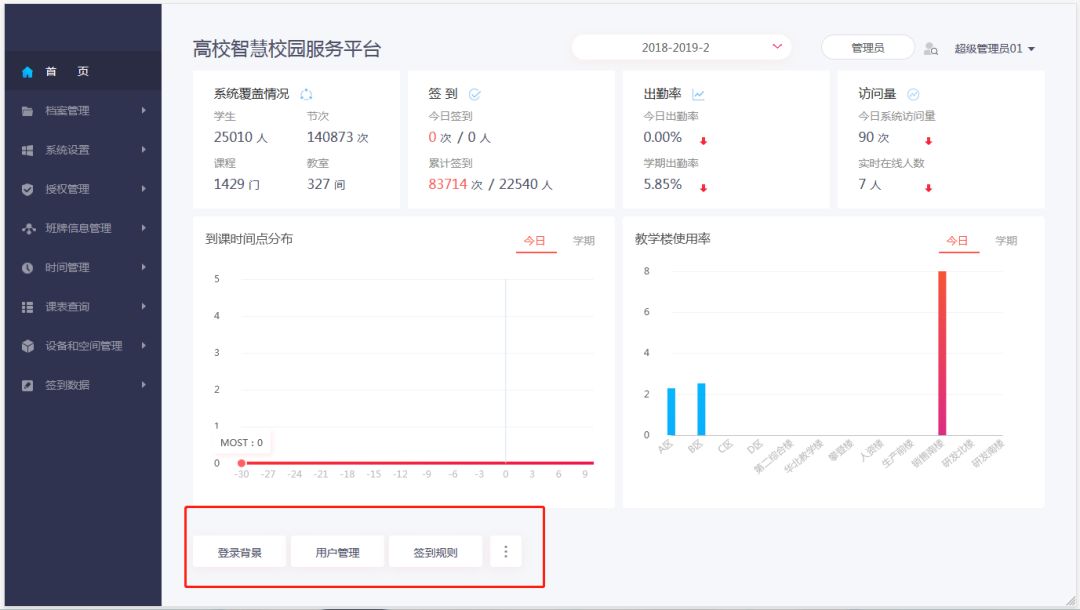Click the trend icon next to 访问量
The height and width of the screenshot is (610, 1080).
point(913,94)
